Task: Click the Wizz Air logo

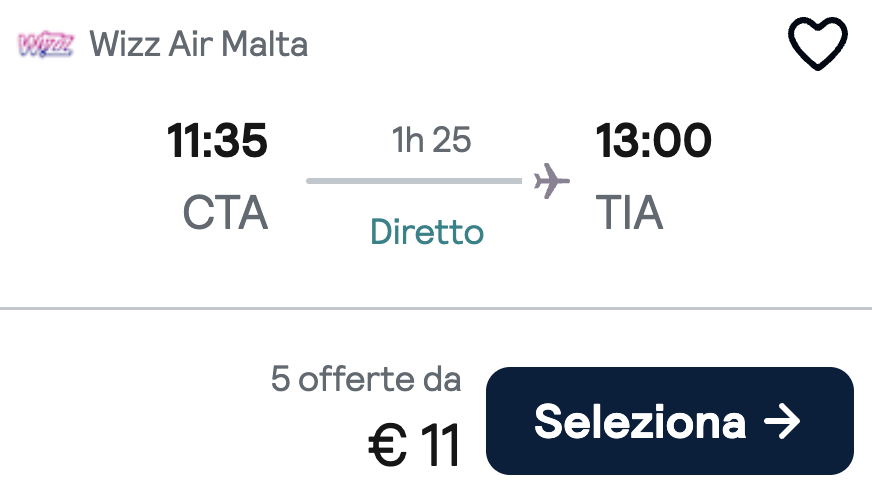Action: (46, 44)
